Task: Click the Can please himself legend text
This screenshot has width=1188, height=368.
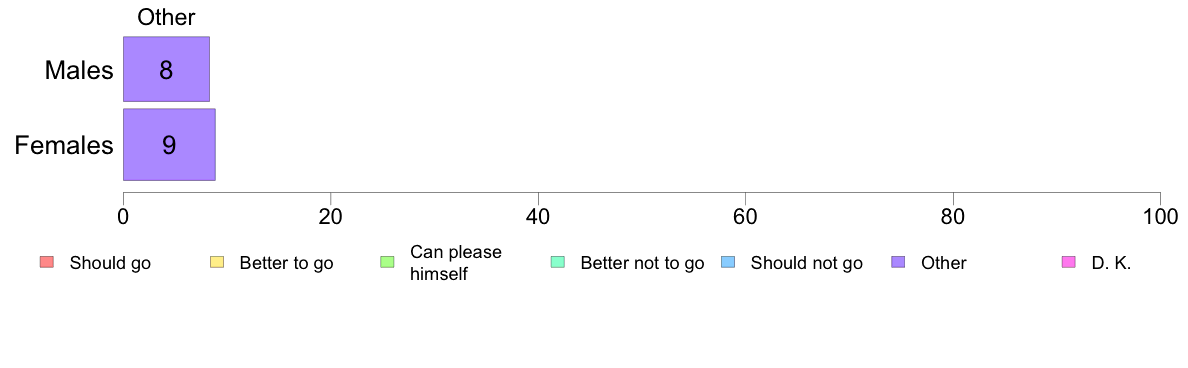Action: [x=455, y=263]
